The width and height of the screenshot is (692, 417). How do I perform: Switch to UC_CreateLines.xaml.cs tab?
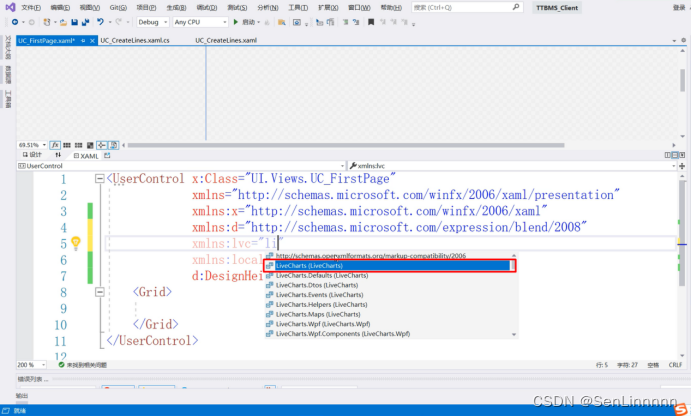135,41
